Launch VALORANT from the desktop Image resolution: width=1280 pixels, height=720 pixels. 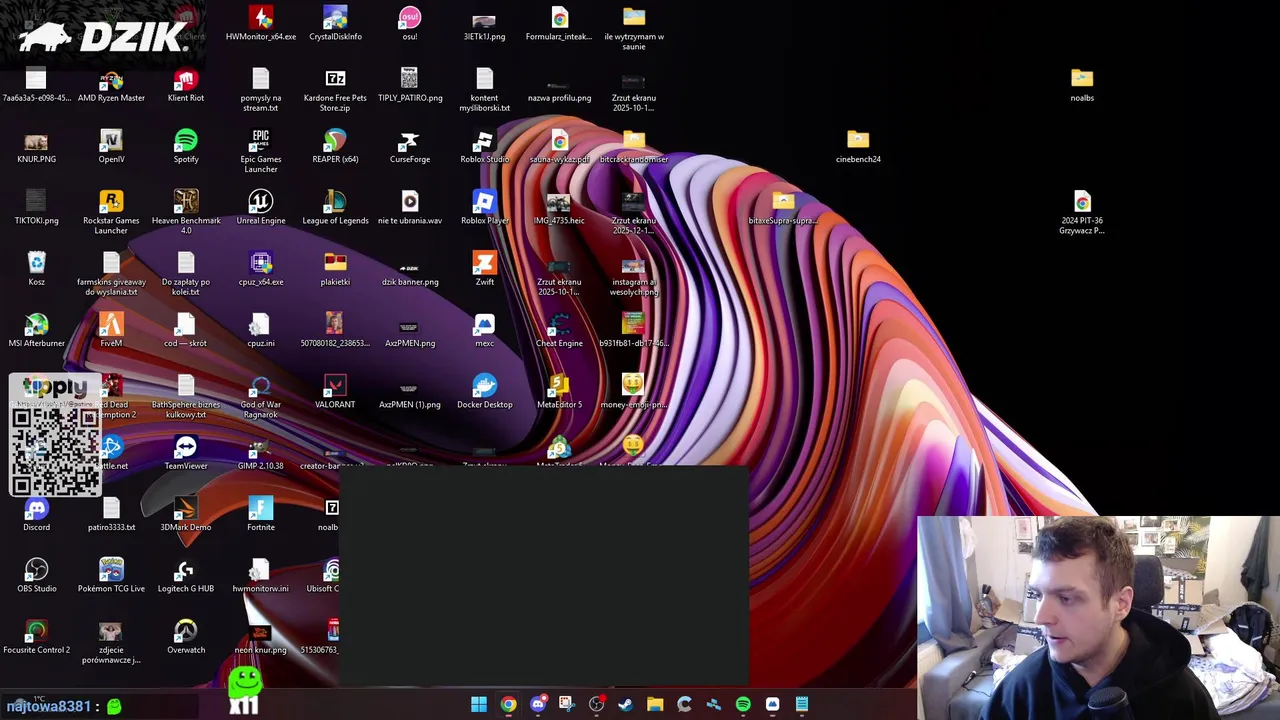click(335, 392)
